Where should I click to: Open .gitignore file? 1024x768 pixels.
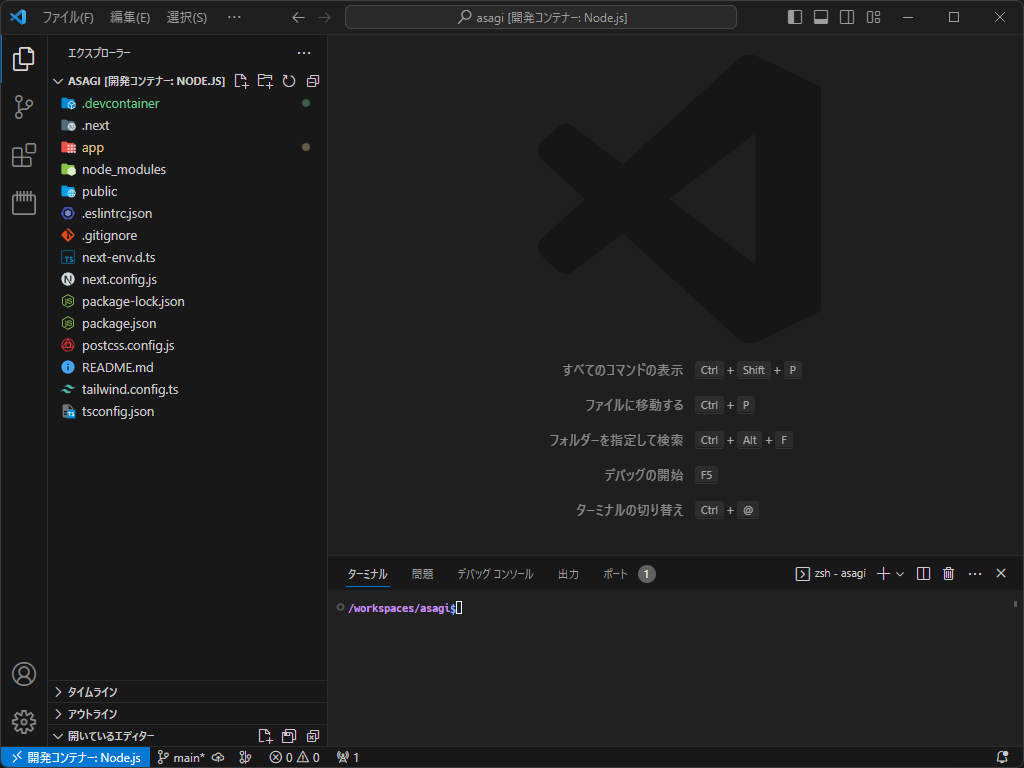pos(187,235)
